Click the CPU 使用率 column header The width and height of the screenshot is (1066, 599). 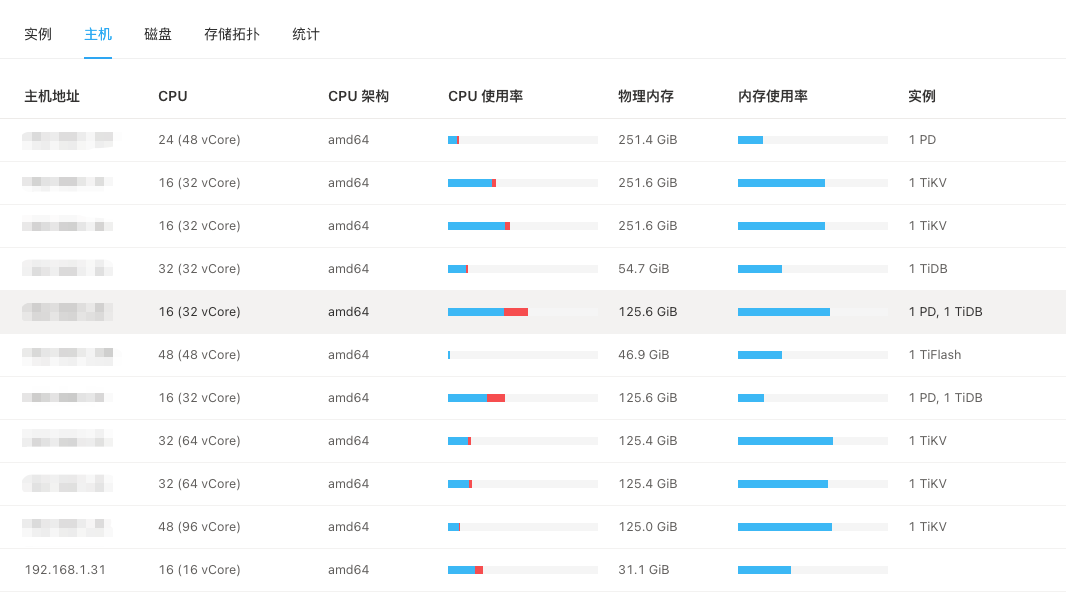click(x=485, y=97)
